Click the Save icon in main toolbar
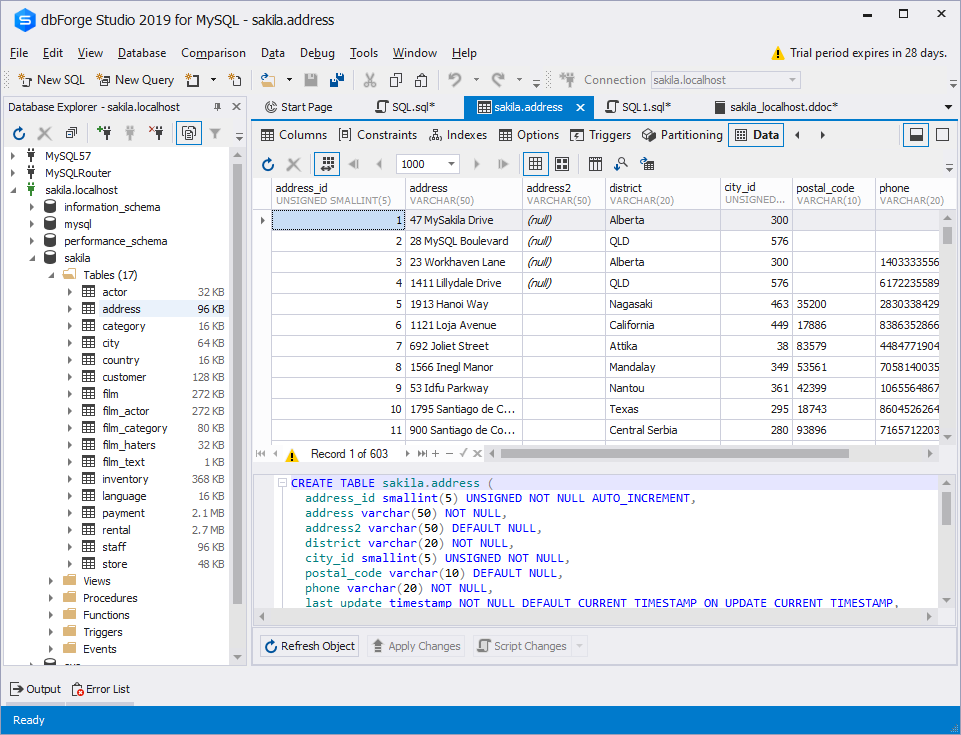The height and width of the screenshot is (735, 961). tap(311, 80)
